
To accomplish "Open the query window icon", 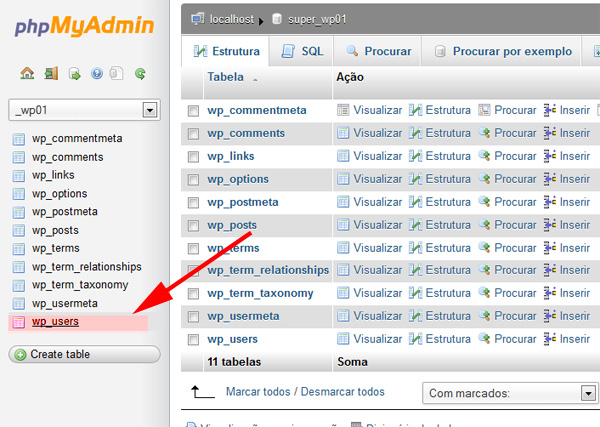I will click(73, 73).
